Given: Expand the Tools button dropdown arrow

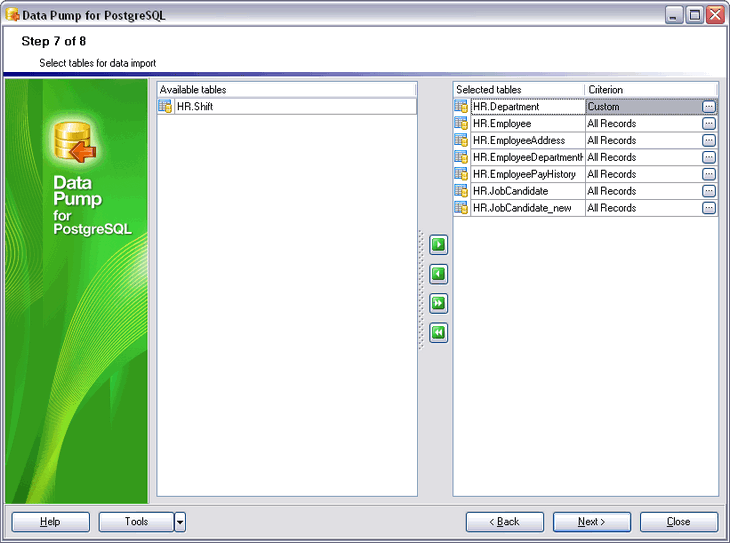Looking at the screenshot, I should point(180,522).
